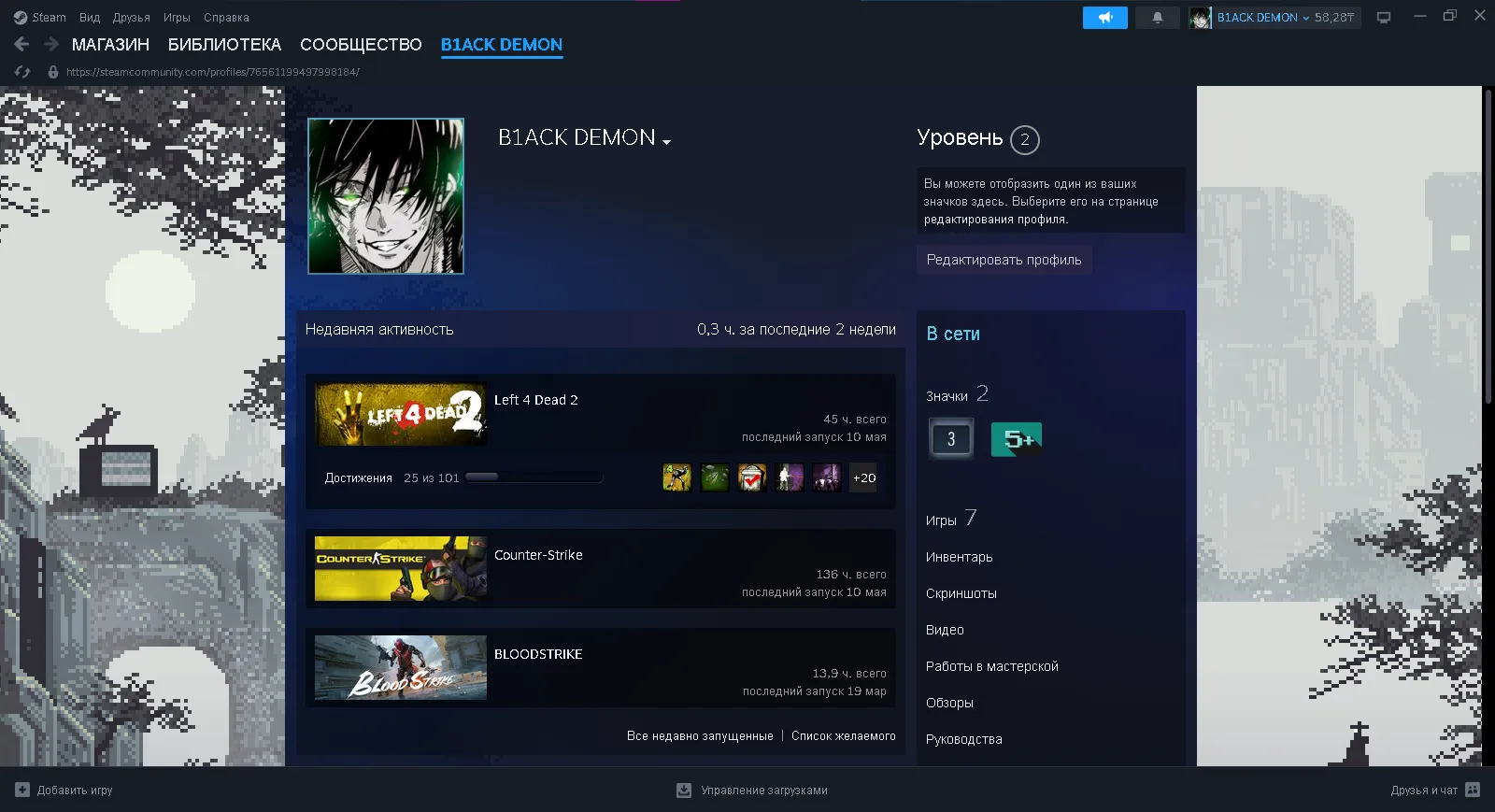Click the profile URL address field
The image size is (1495, 812).
click(213, 72)
